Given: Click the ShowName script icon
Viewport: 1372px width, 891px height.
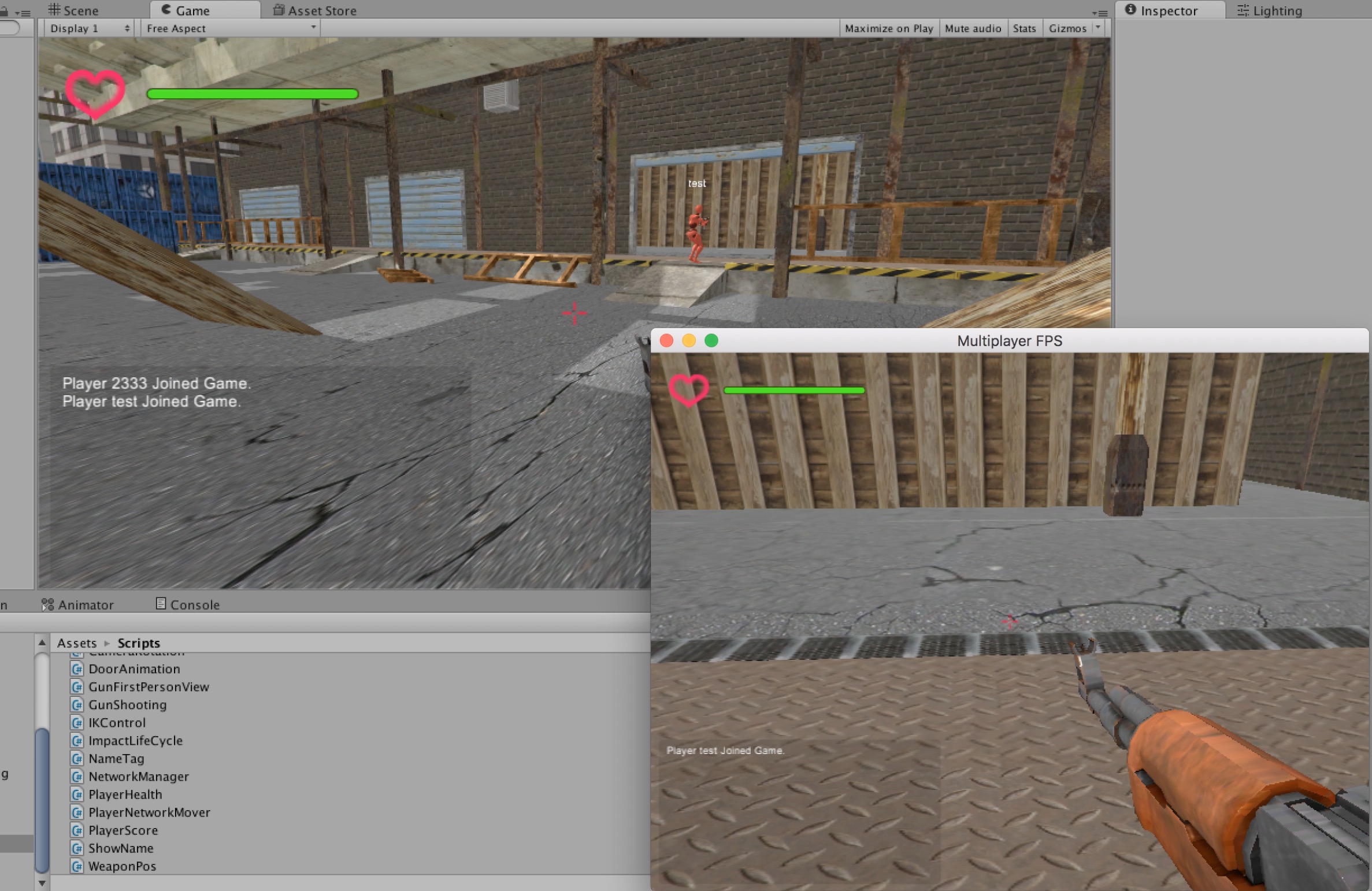Looking at the screenshot, I should click(77, 848).
